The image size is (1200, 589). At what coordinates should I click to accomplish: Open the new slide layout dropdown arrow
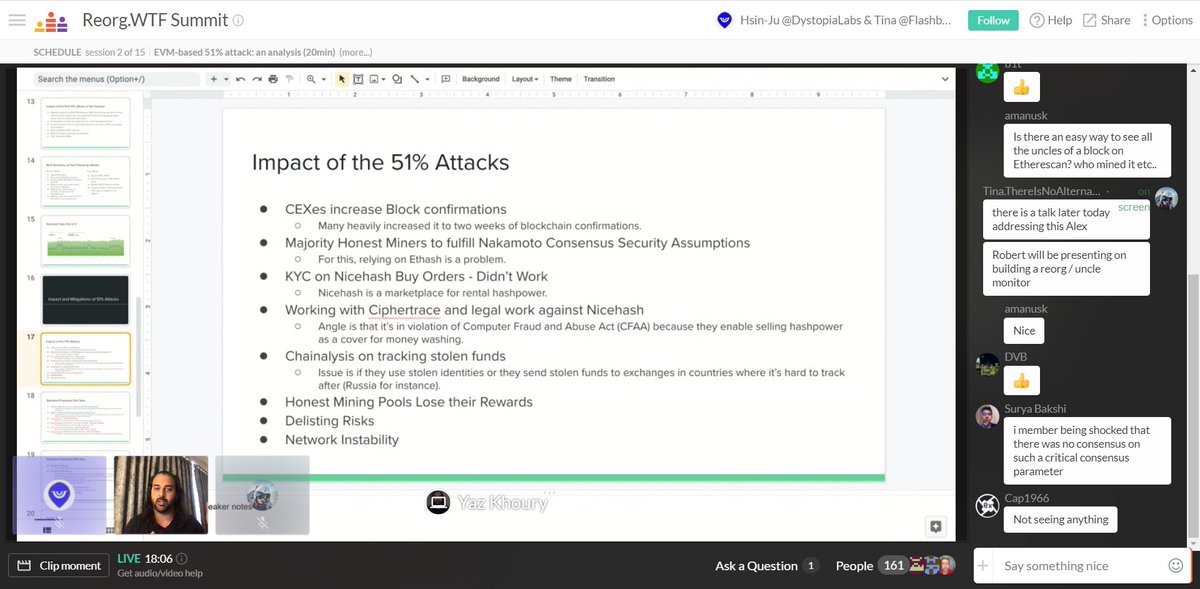coord(227,79)
